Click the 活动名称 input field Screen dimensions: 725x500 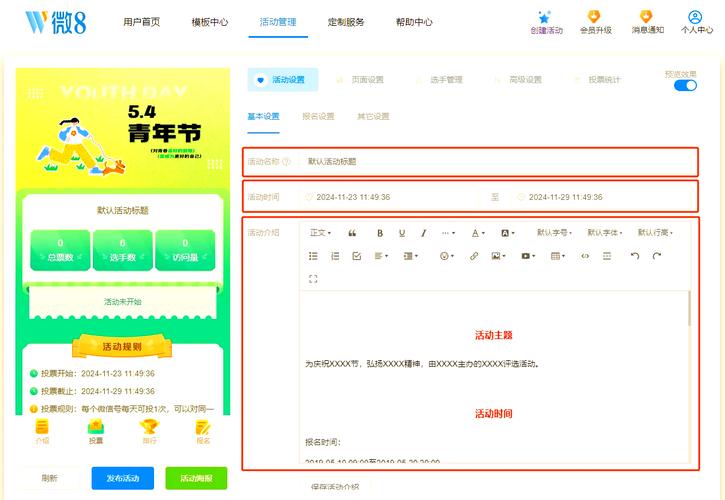coord(497,161)
